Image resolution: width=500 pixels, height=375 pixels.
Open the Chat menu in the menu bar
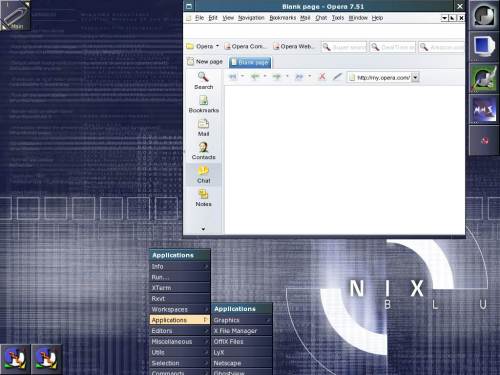point(321,18)
